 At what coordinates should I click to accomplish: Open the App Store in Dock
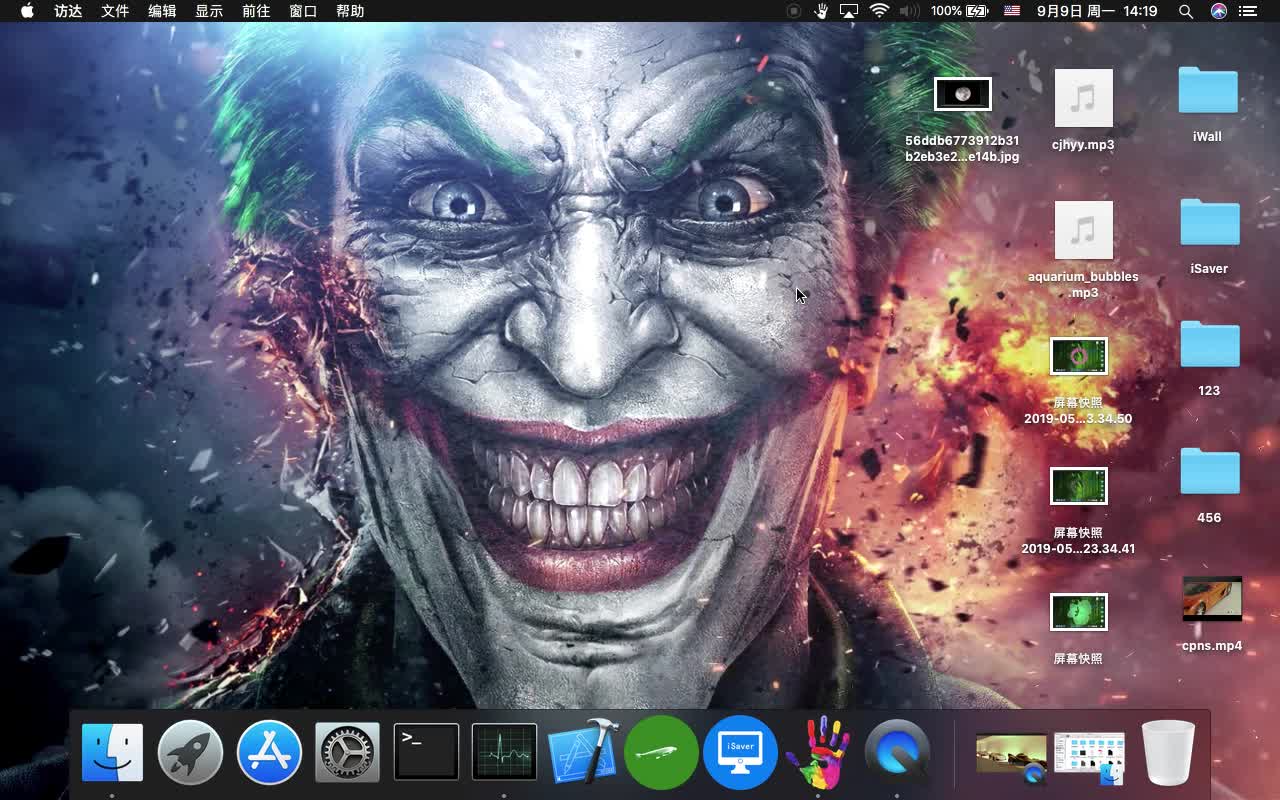click(x=269, y=752)
